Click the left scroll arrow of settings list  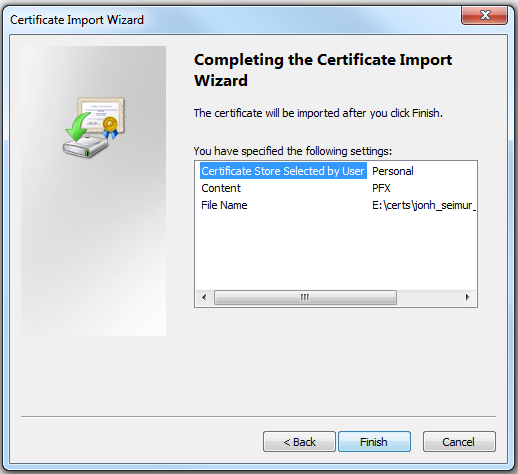204,297
